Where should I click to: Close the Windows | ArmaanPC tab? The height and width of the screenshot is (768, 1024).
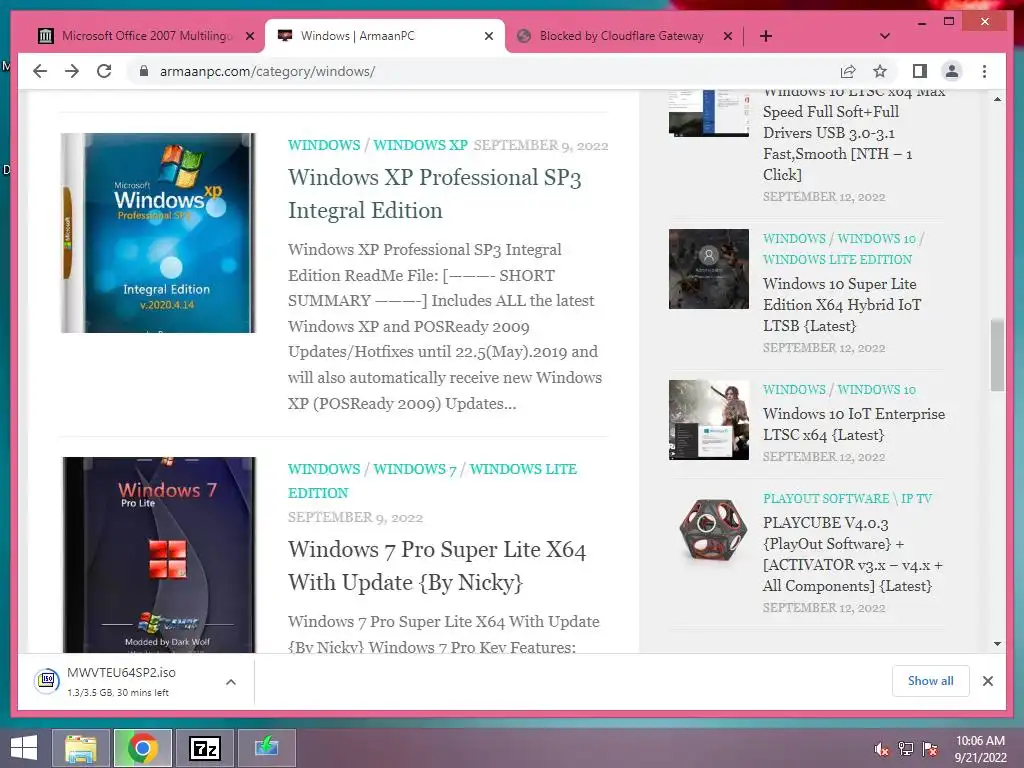coord(488,36)
